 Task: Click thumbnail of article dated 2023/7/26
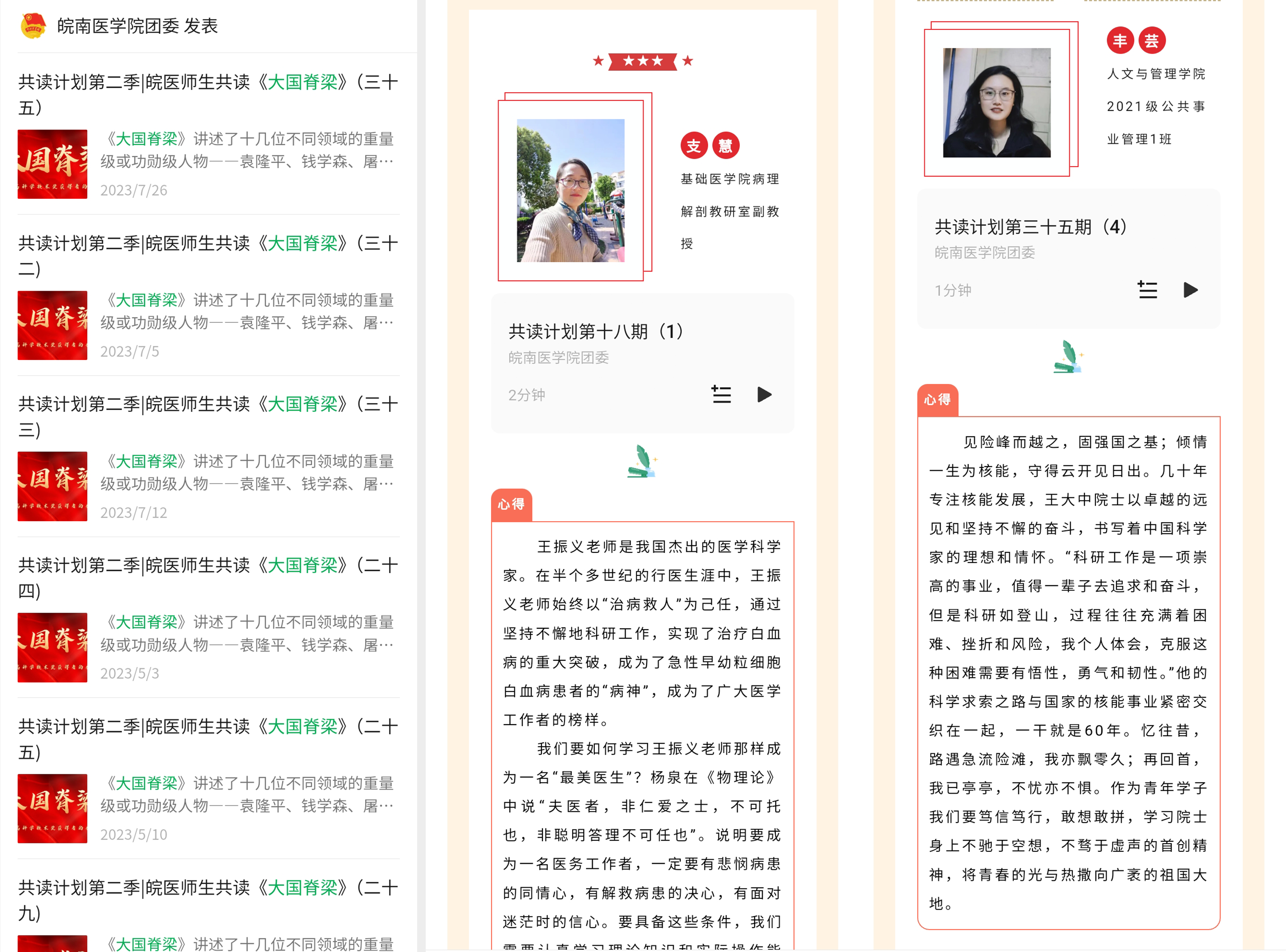[52, 164]
